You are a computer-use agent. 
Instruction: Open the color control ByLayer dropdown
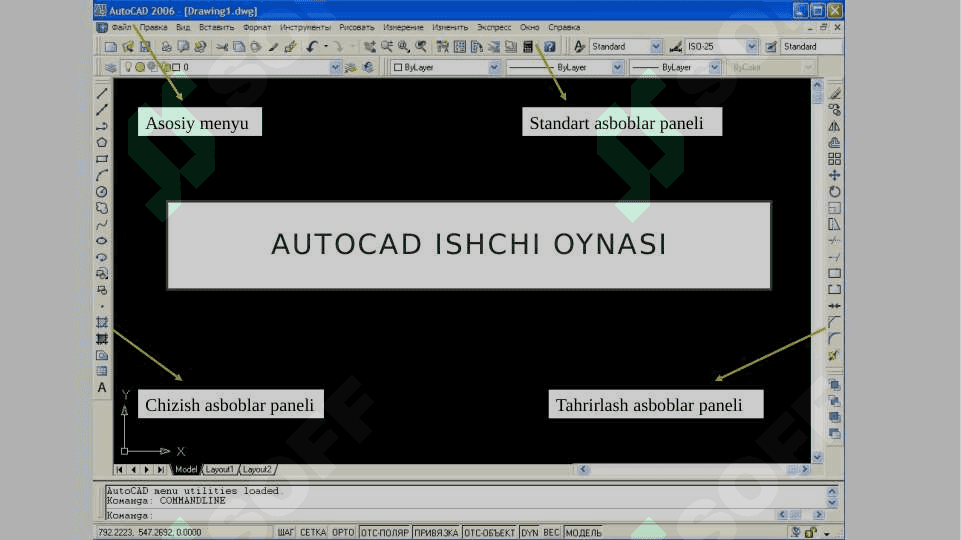(494, 67)
